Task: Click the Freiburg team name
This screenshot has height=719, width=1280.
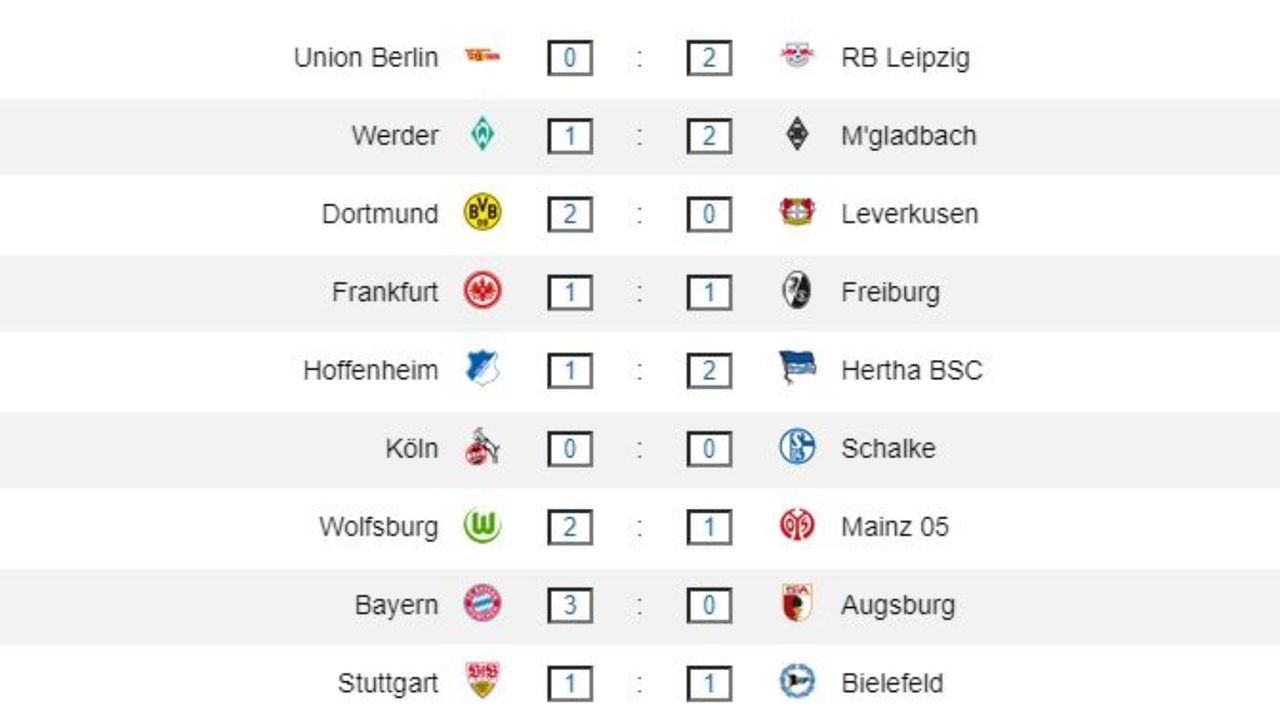Action: coord(890,292)
